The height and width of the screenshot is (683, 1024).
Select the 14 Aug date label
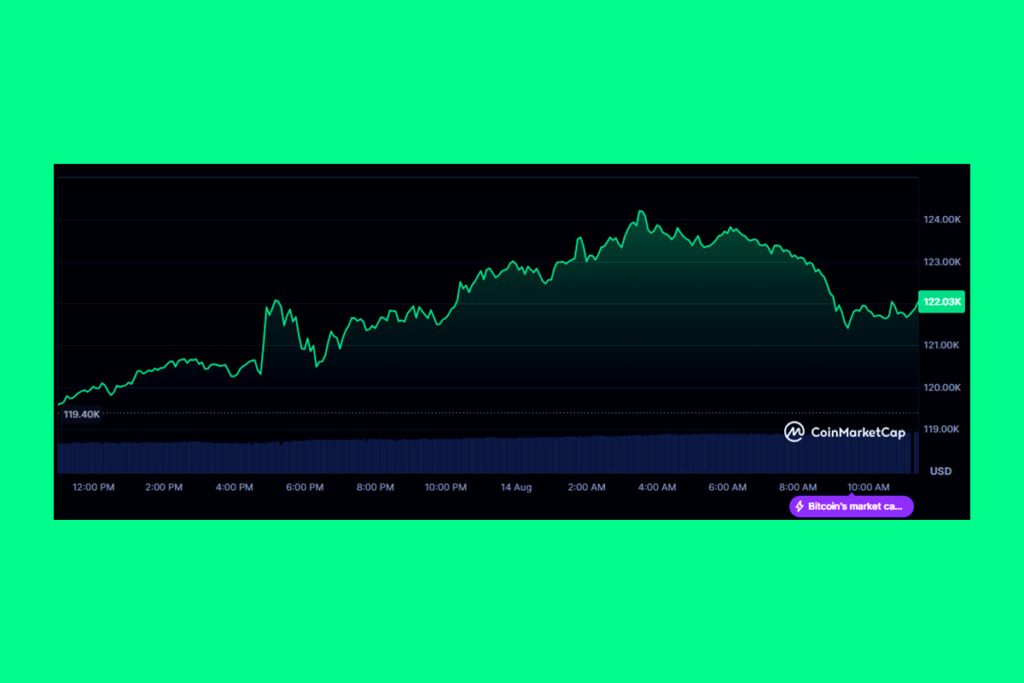[x=516, y=488]
